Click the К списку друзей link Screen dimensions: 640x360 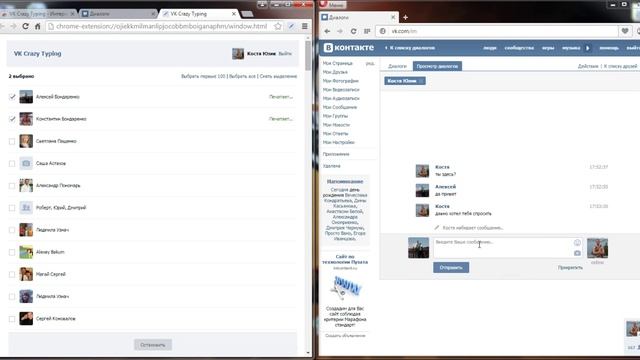pos(620,66)
